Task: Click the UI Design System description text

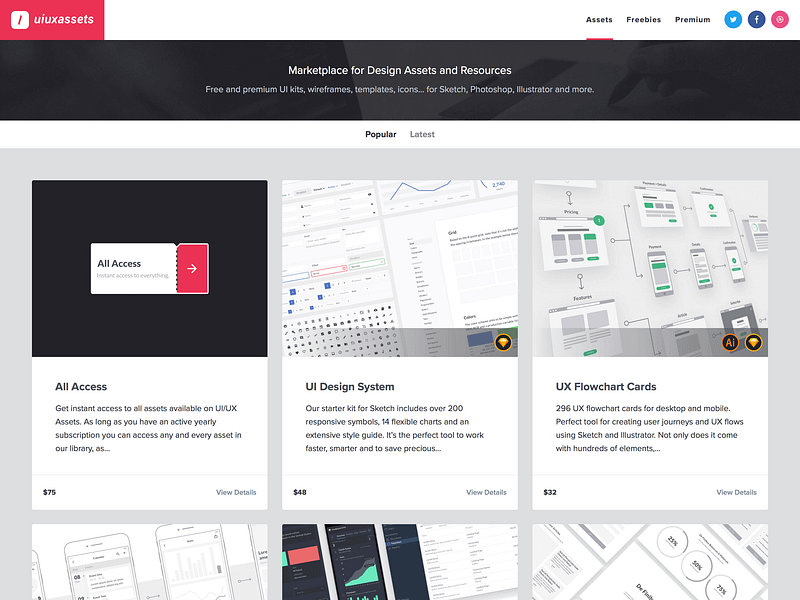Action: click(x=395, y=428)
